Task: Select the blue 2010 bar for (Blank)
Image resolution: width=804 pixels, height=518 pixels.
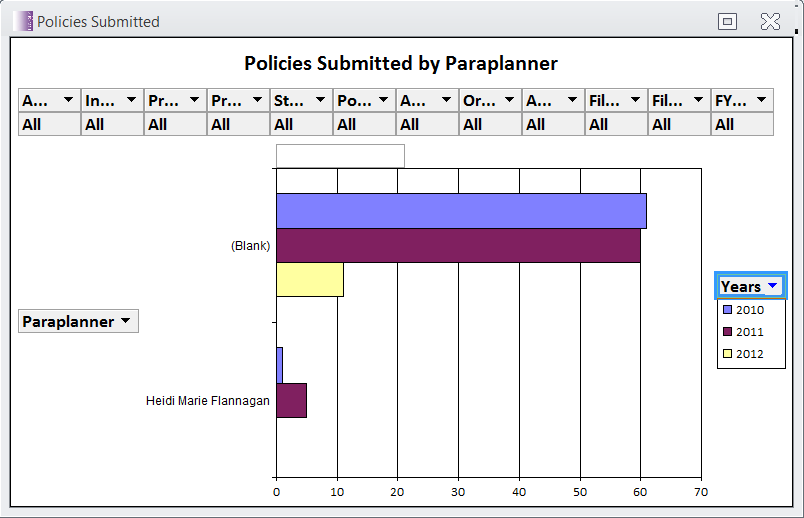Action: pyautogui.click(x=460, y=211)
